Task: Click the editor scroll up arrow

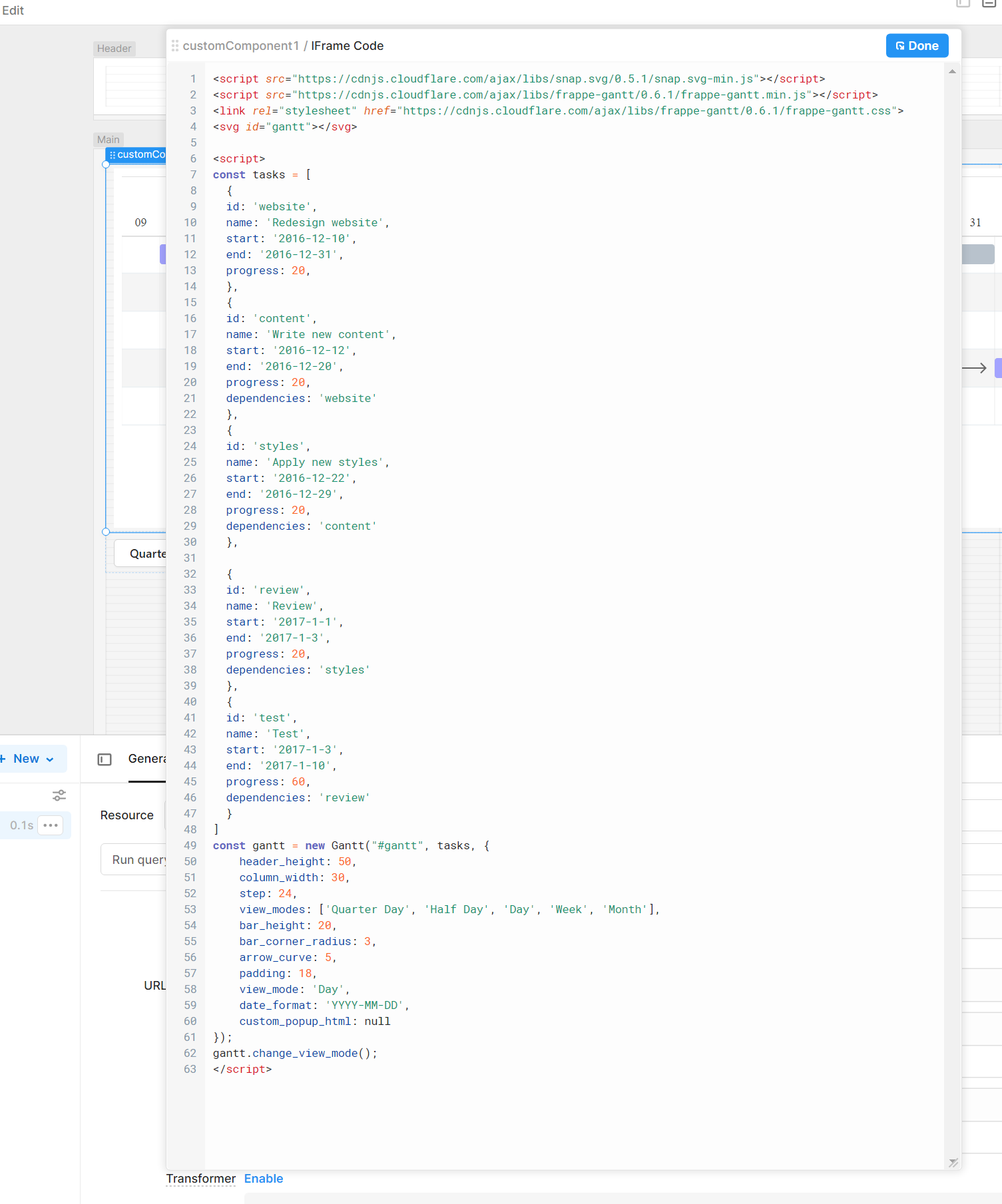Action: (x=952, y=72)
